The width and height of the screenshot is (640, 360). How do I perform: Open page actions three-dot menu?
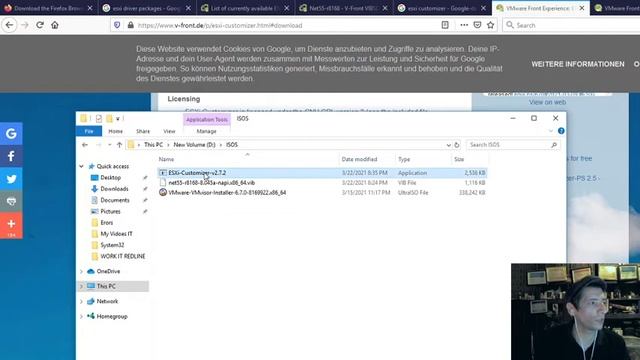(464, 25)
